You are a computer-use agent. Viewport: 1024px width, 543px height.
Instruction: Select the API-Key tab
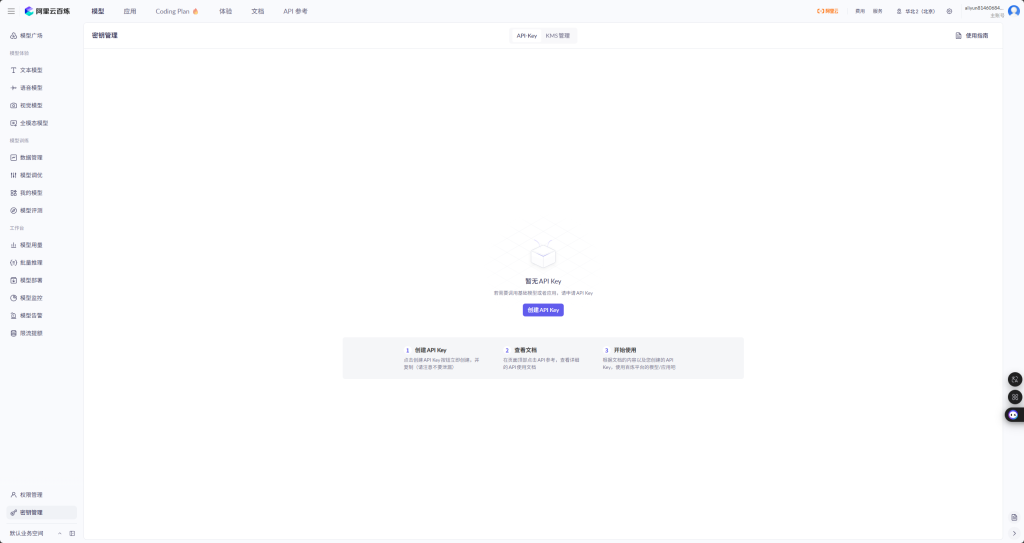tap(526, 35)
